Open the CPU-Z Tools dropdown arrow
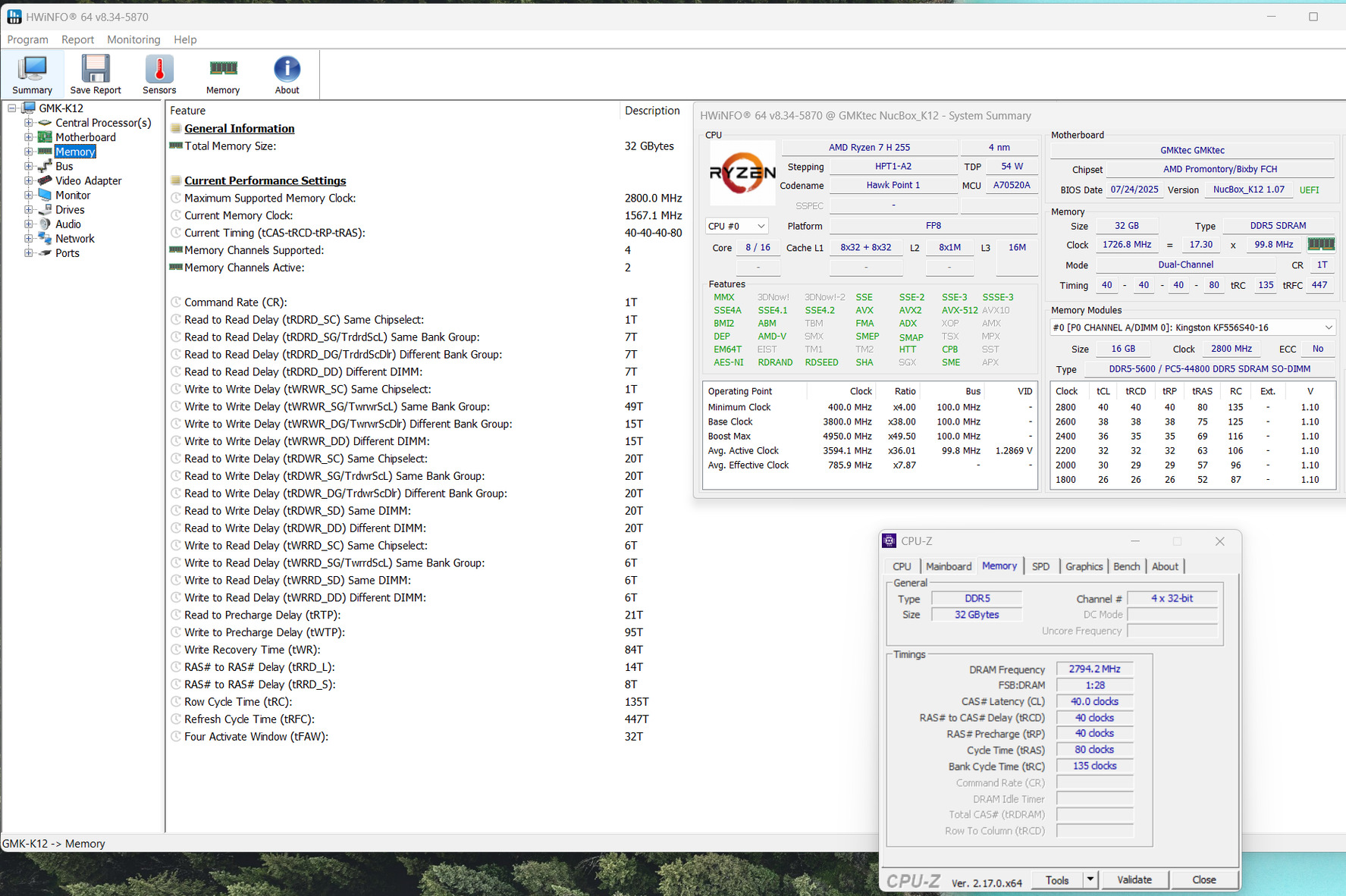Viewport: 1346px width, 896px height. click(x=1090, y=879)
